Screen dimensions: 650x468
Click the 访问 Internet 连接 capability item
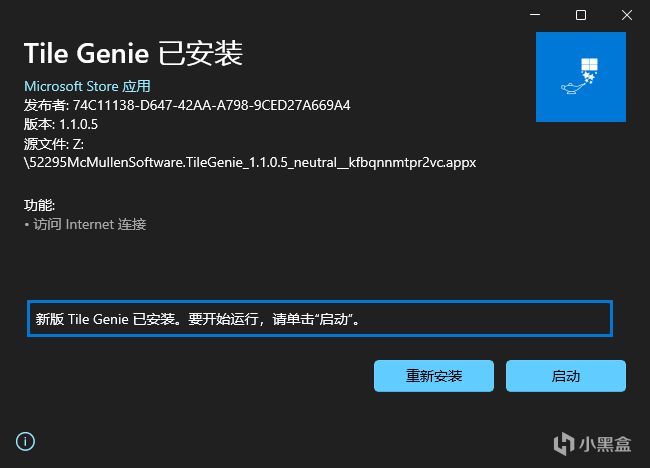click(85, 224)
